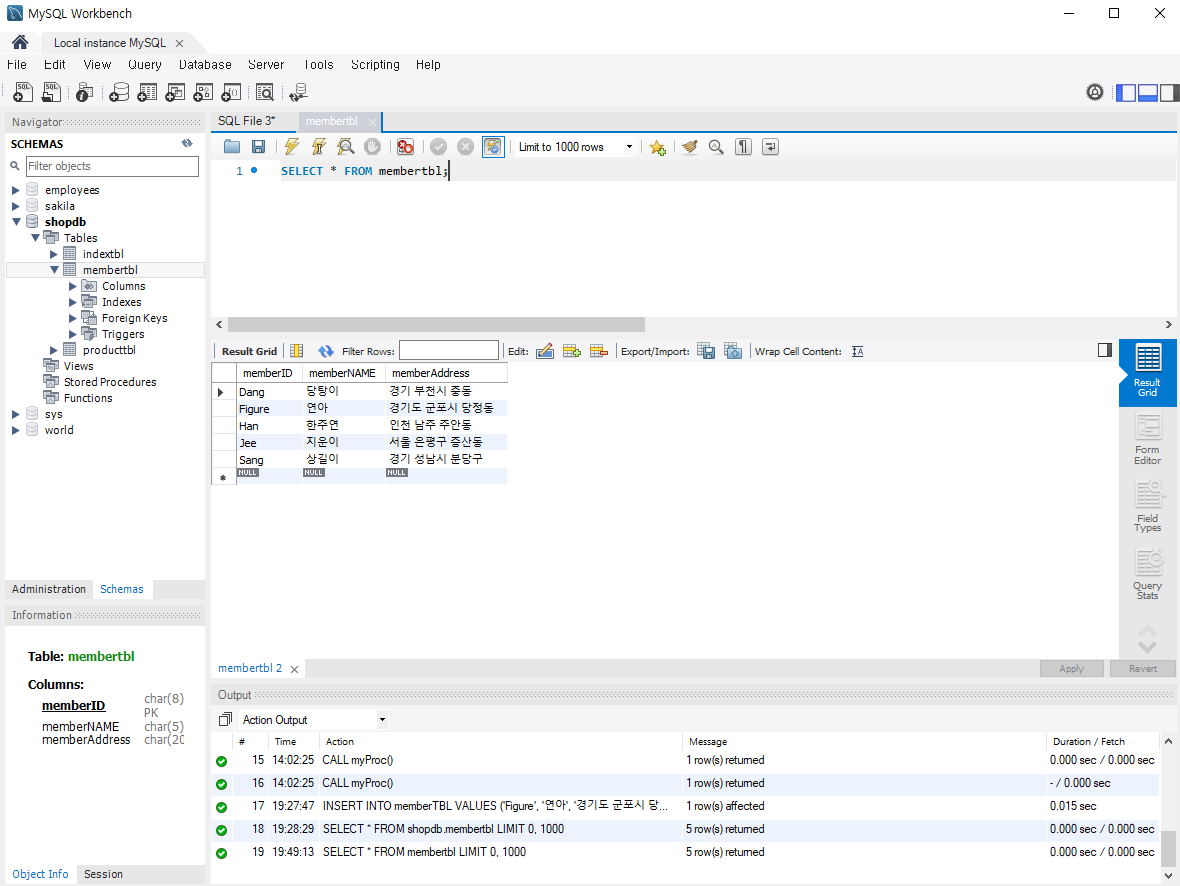Toggle word wrapping in editor
The width and height of the screenshot is (1180, 886).
pos(771,147)
